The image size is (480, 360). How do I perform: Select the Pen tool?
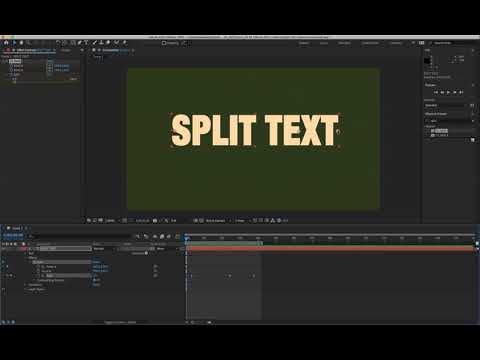[x=80, y=43]
